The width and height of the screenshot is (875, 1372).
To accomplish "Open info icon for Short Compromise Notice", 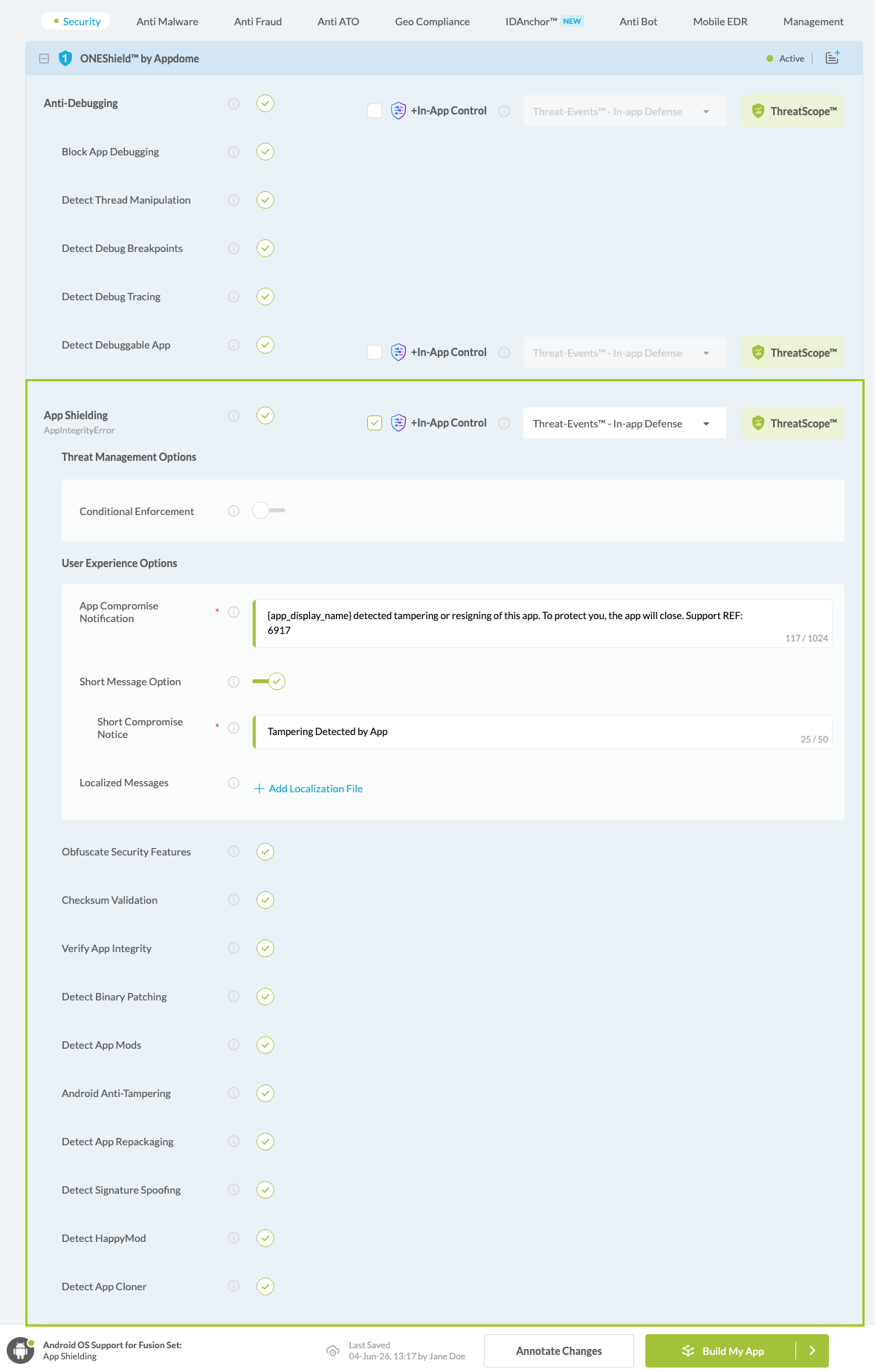I will click(x=233, y=728).
